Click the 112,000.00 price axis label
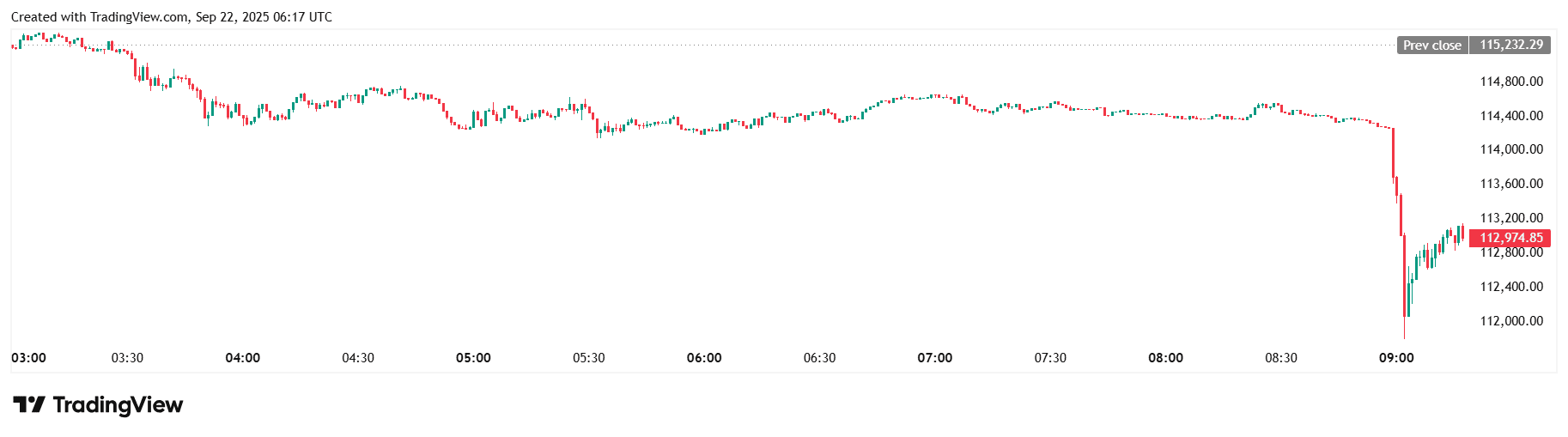 pos(1510,321)
